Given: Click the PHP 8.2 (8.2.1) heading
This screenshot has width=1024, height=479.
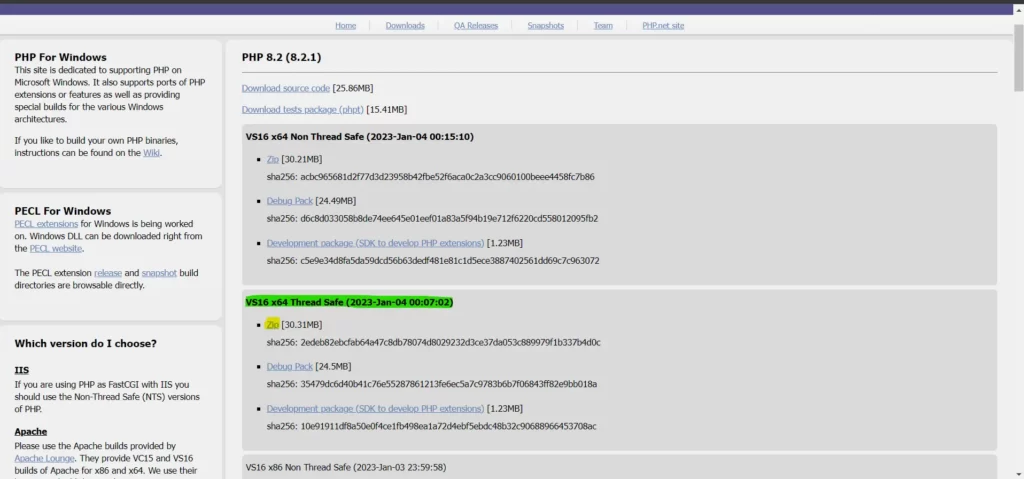Looking at the screenshot, I should tap(281, 58).
